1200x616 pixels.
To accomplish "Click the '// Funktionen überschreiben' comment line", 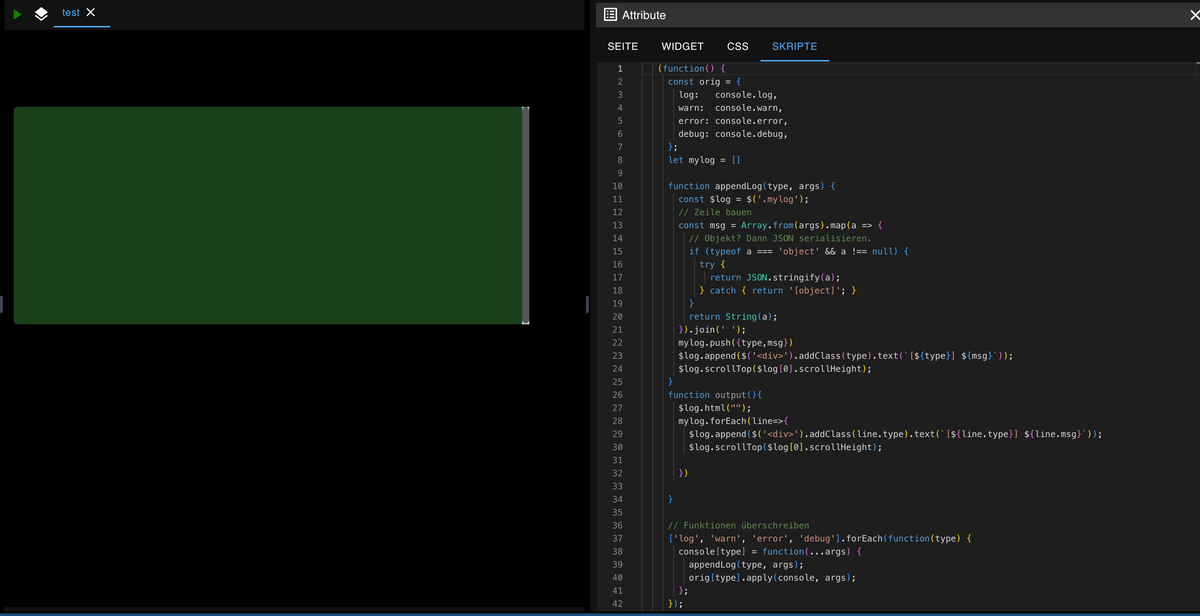I will pyautogui.click(x=738, y=525).
